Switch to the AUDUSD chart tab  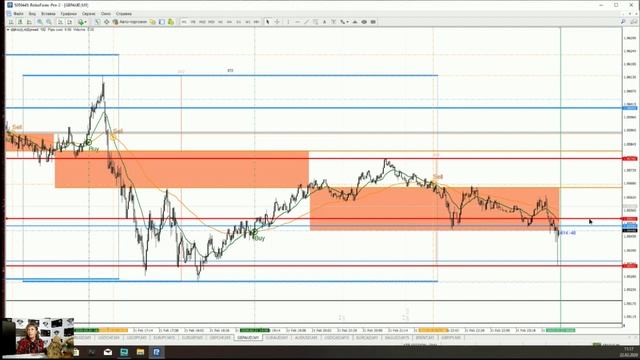pos(306,338)
